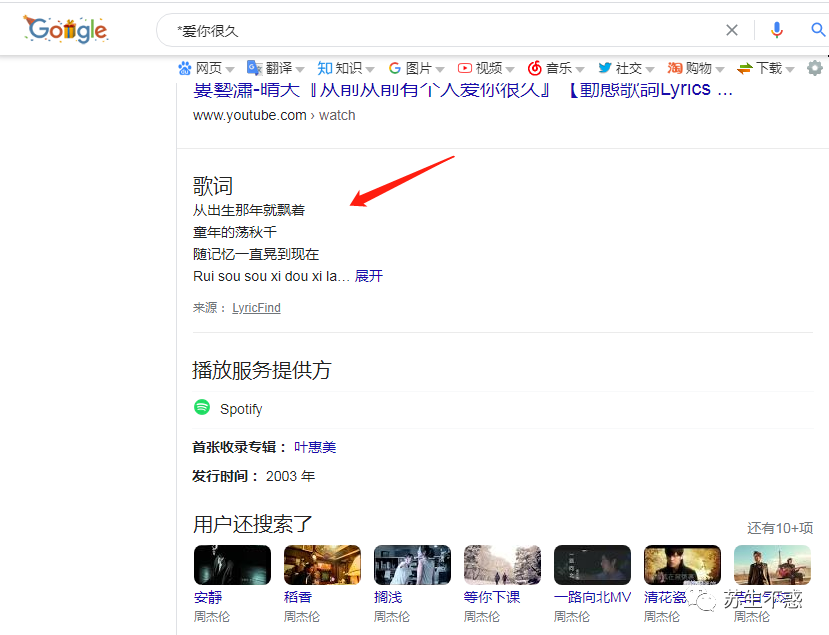Click the 搁浅 song title link

tap(388, 597)
